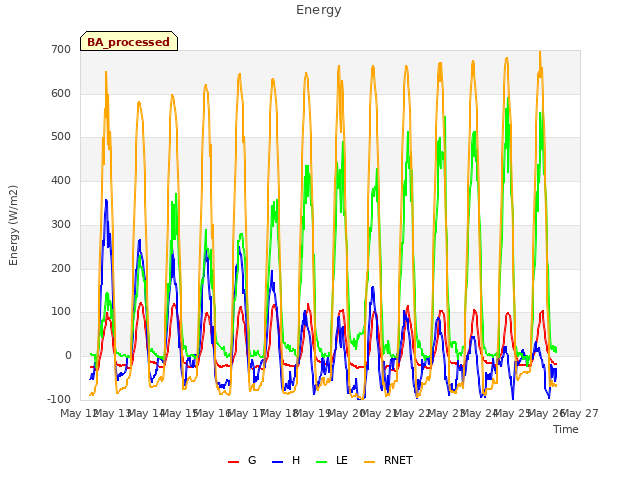This screenshot has width=640, height=480.
Task: Click the -100 y-axis tick label
Action: point(59,399)
